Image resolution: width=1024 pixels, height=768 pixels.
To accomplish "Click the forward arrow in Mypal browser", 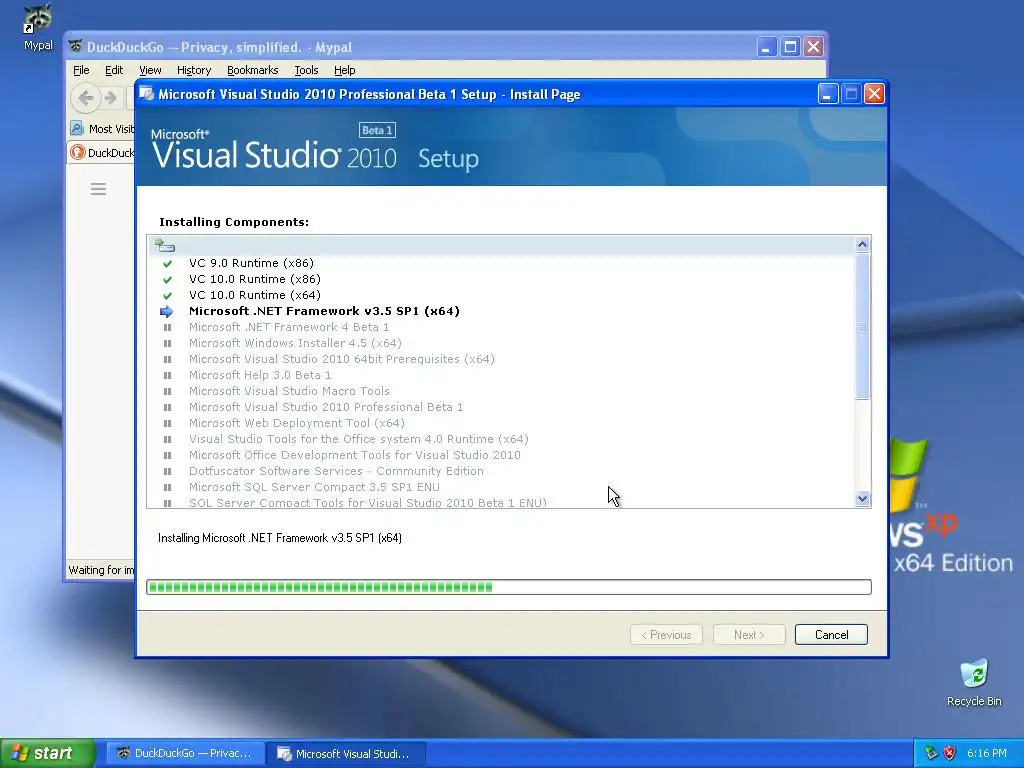I will coord(111,98).
